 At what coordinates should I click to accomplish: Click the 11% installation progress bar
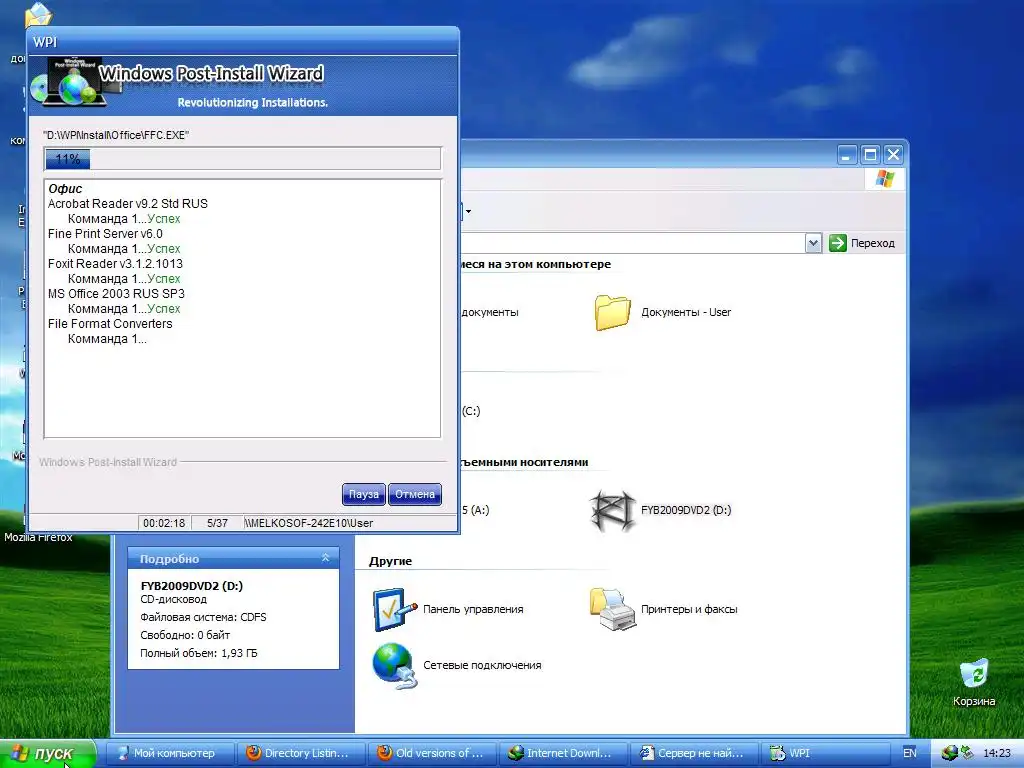(x=242, y=159)
